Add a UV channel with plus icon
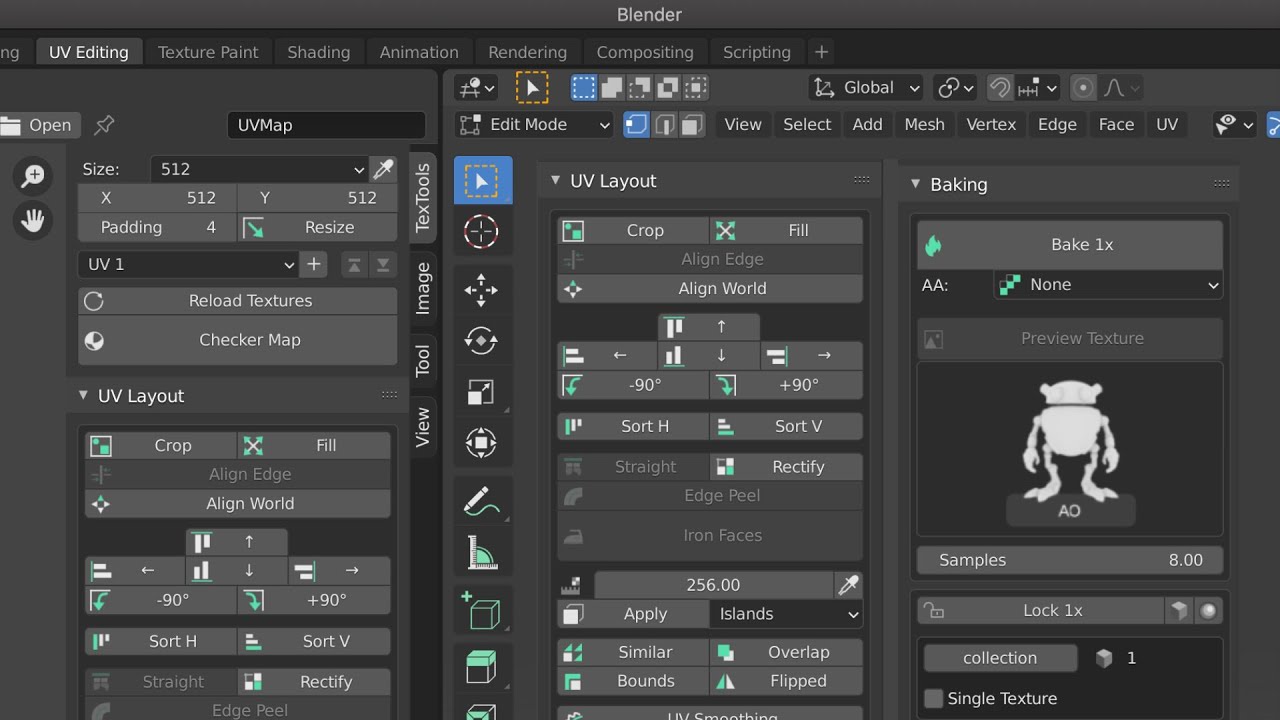 click(x=314, y=264)
